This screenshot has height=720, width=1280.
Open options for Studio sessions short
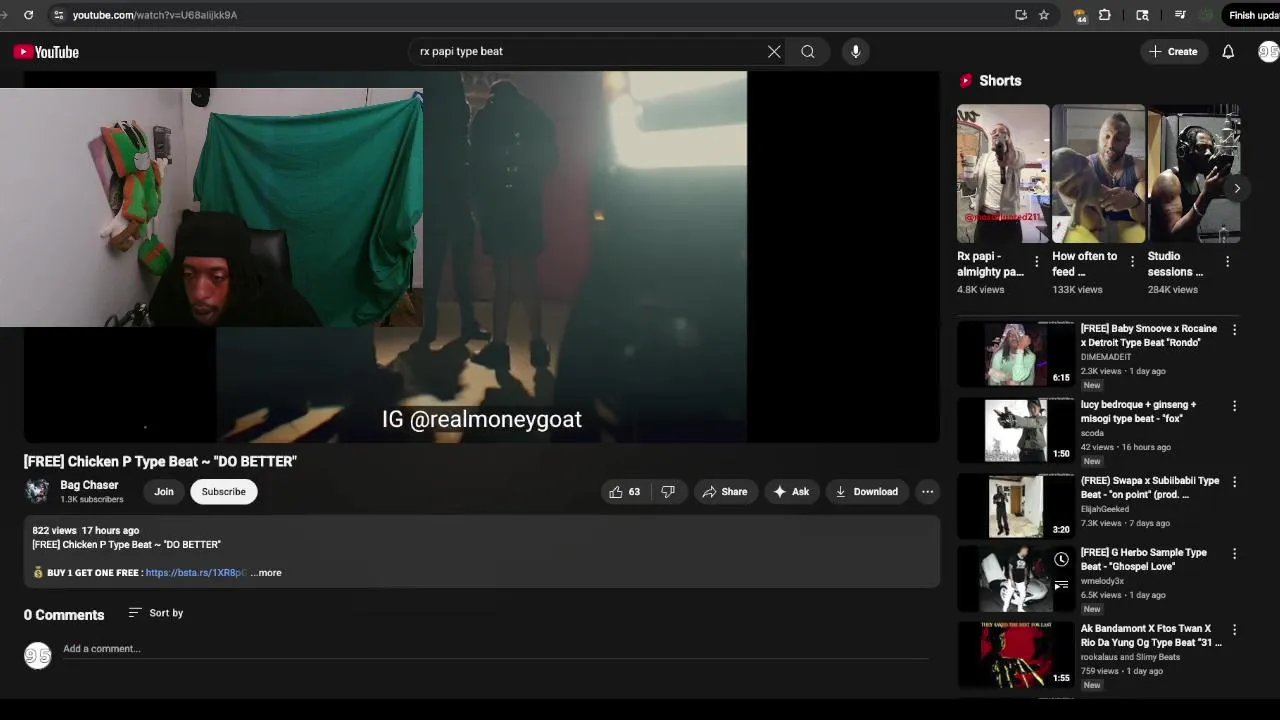(x=1227, y=262)
